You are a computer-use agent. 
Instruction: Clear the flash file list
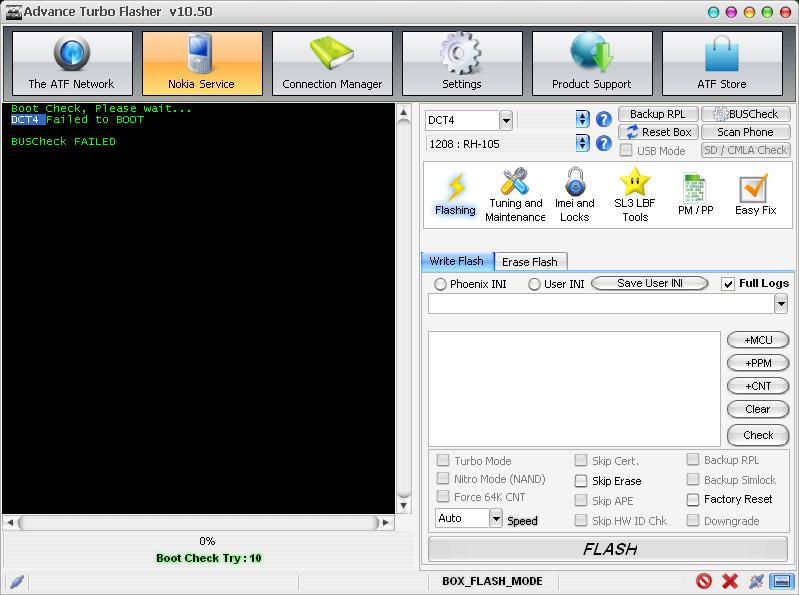[x=758, y=409]
